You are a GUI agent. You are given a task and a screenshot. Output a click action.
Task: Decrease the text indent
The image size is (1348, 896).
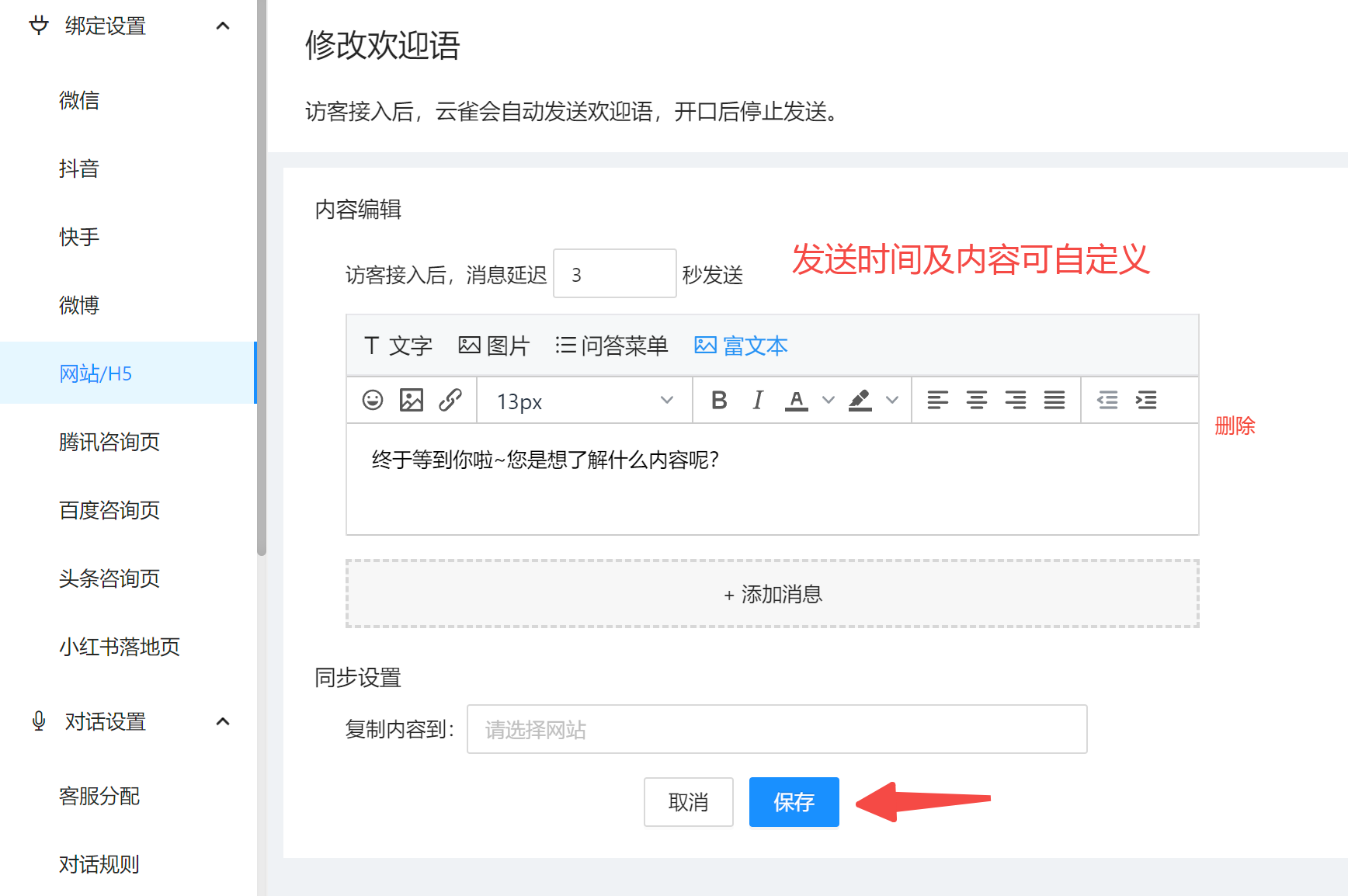1108,400
